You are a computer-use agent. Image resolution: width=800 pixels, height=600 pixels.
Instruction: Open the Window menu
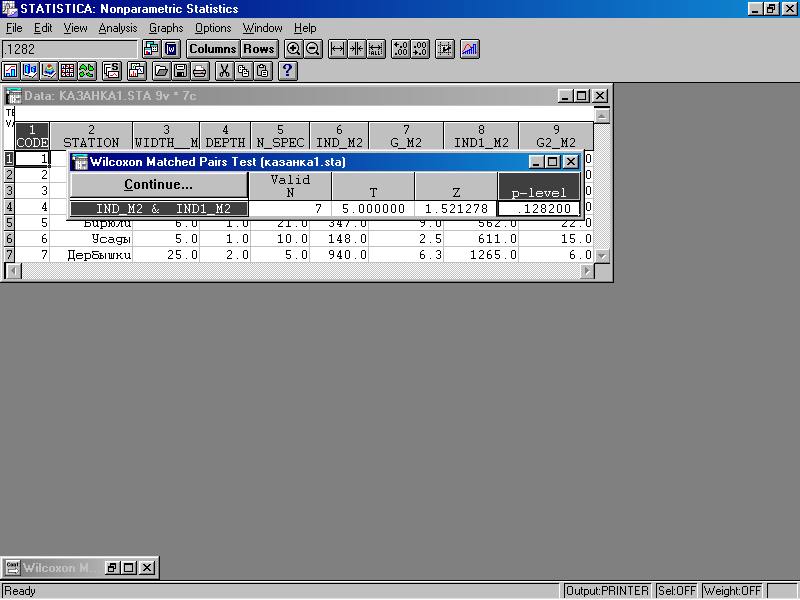[262, 28]
